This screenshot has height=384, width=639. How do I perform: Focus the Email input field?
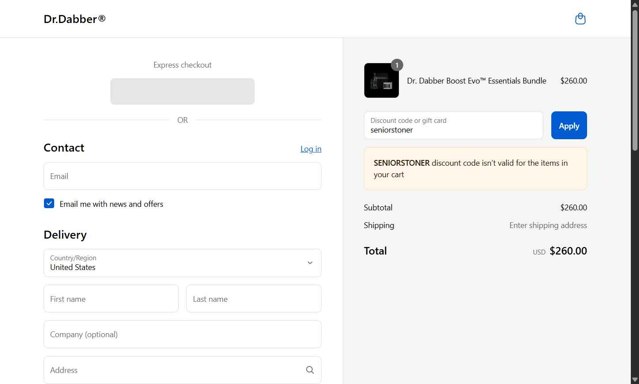click(182, 176)
